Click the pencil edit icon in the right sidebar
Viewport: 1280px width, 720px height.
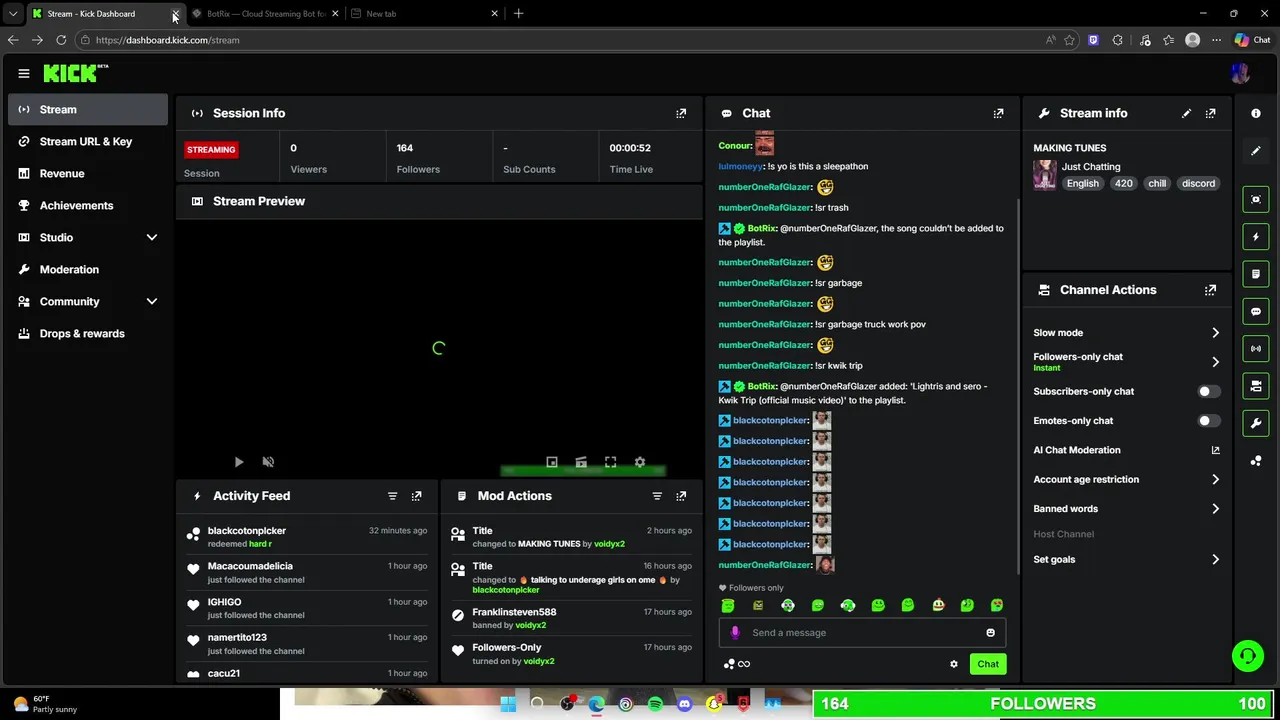pyautogui.click(x=1256, y=151)
